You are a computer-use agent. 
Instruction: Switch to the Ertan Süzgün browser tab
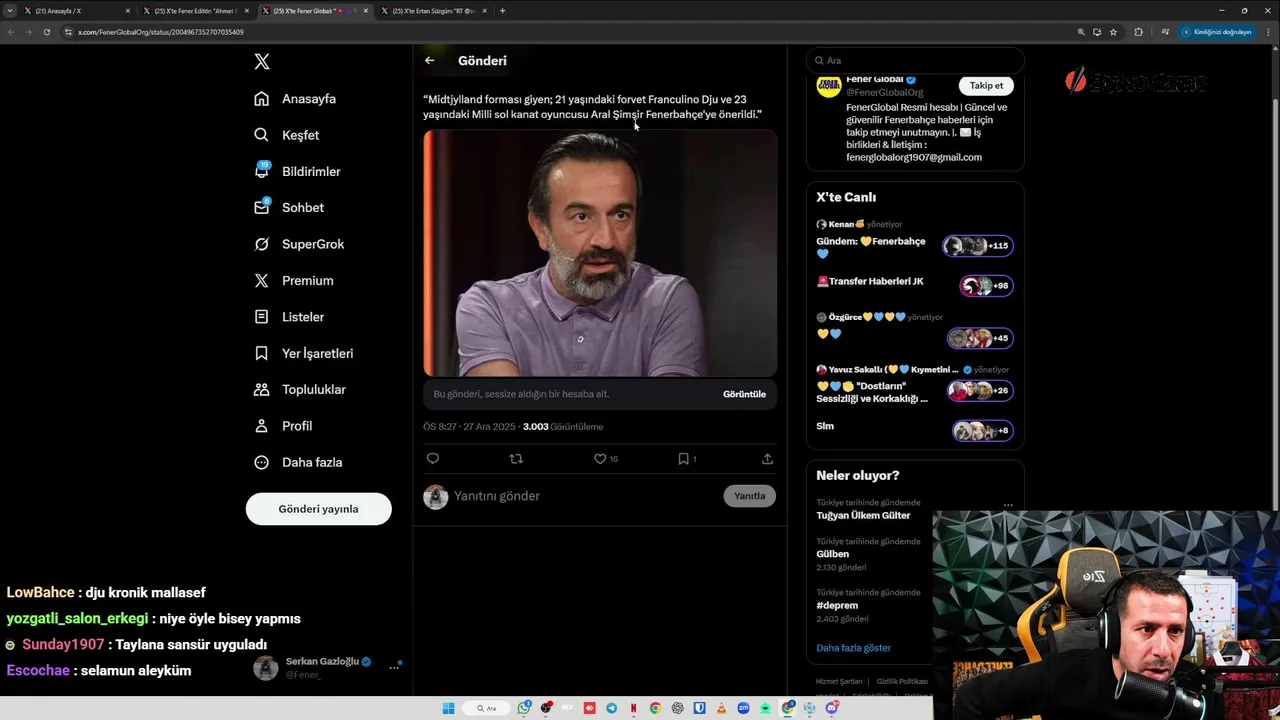(434, 11)
